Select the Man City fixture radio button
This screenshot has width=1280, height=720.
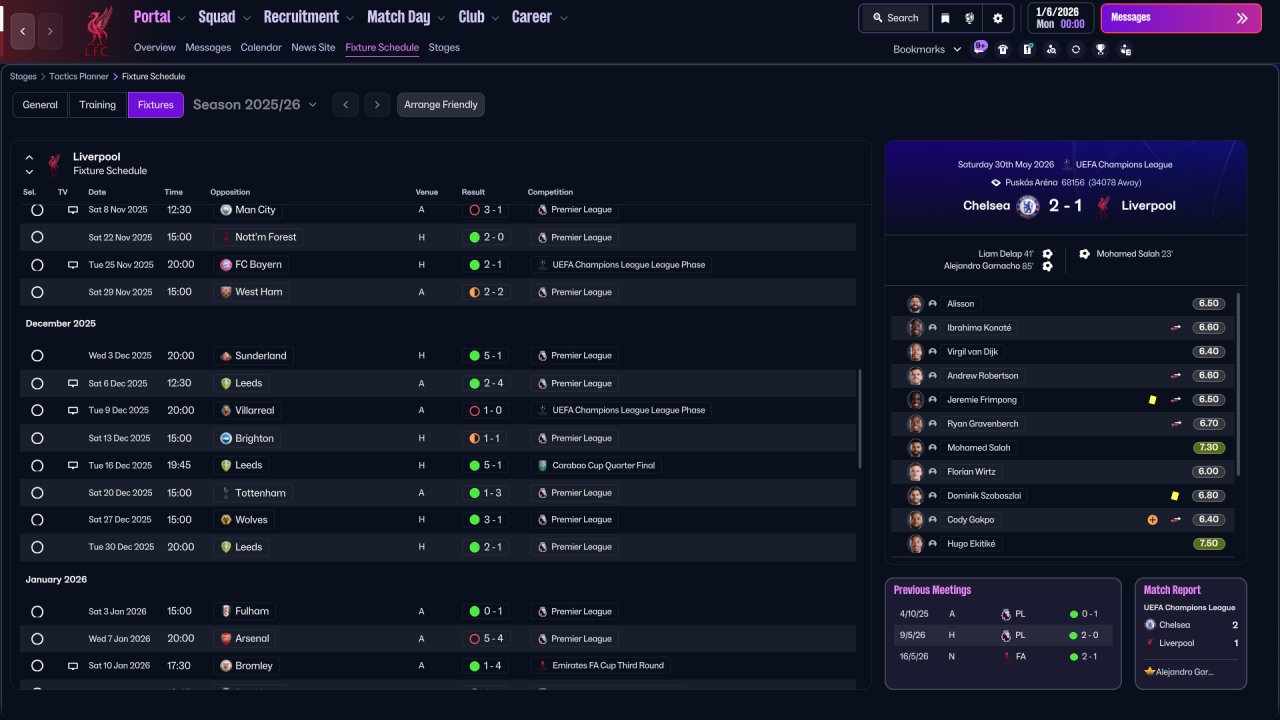tap(37, 210)
